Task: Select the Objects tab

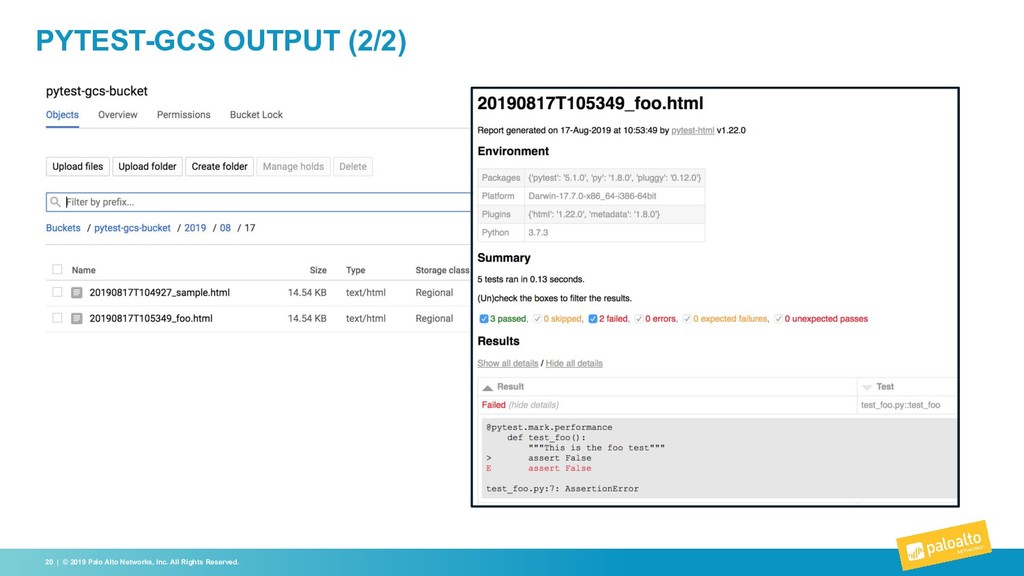Action: (x=62, y=114)
